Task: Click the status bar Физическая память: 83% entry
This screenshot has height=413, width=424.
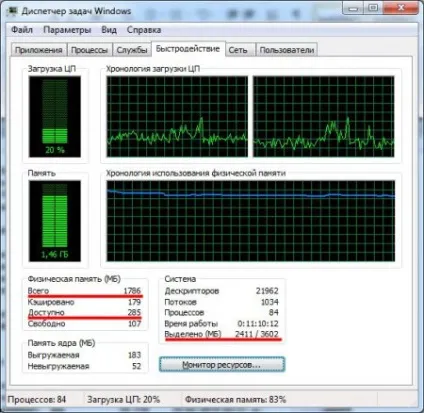Action: tap(235, 399)
